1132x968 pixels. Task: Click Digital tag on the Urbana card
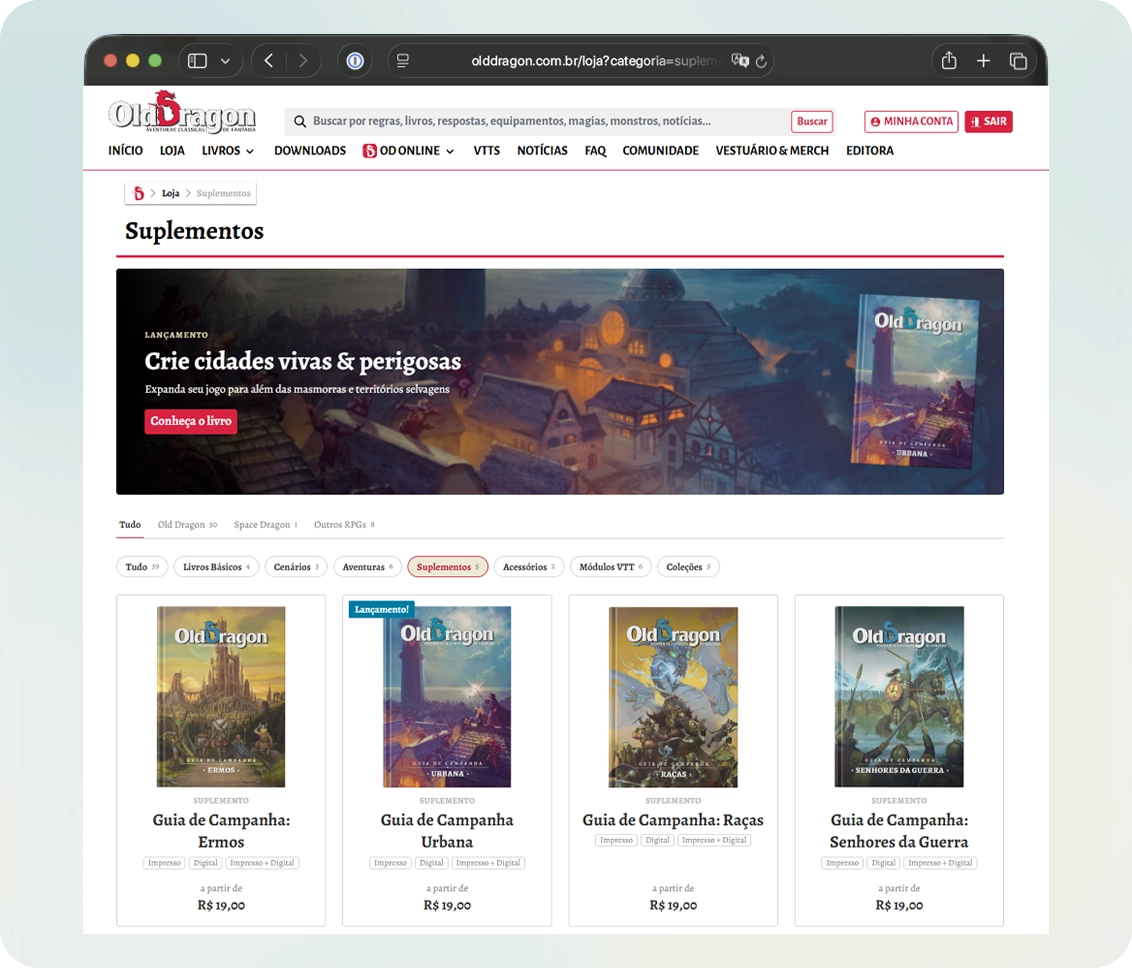[x=431, y=863]
